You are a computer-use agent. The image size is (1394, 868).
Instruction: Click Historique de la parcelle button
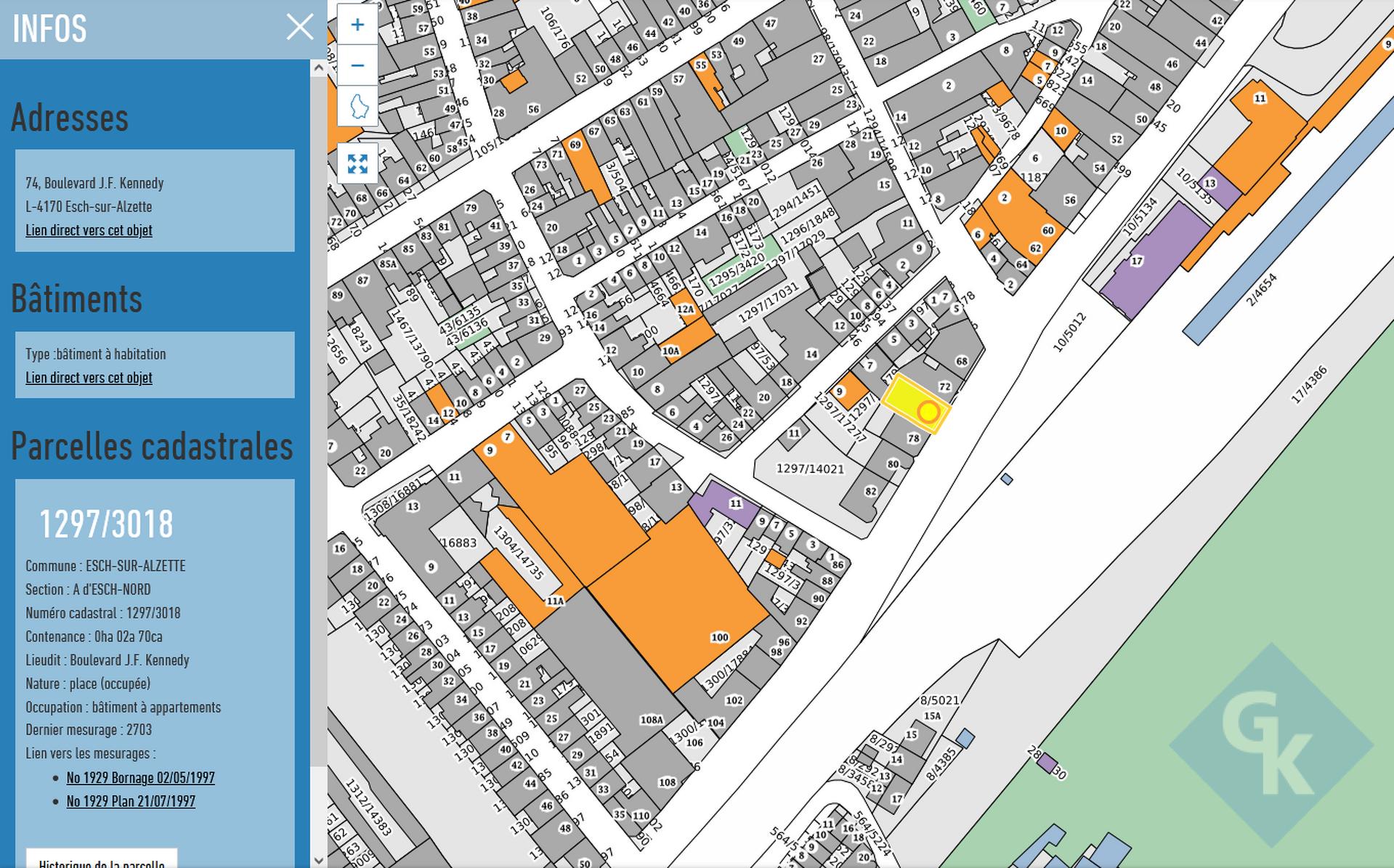(102, 860)
